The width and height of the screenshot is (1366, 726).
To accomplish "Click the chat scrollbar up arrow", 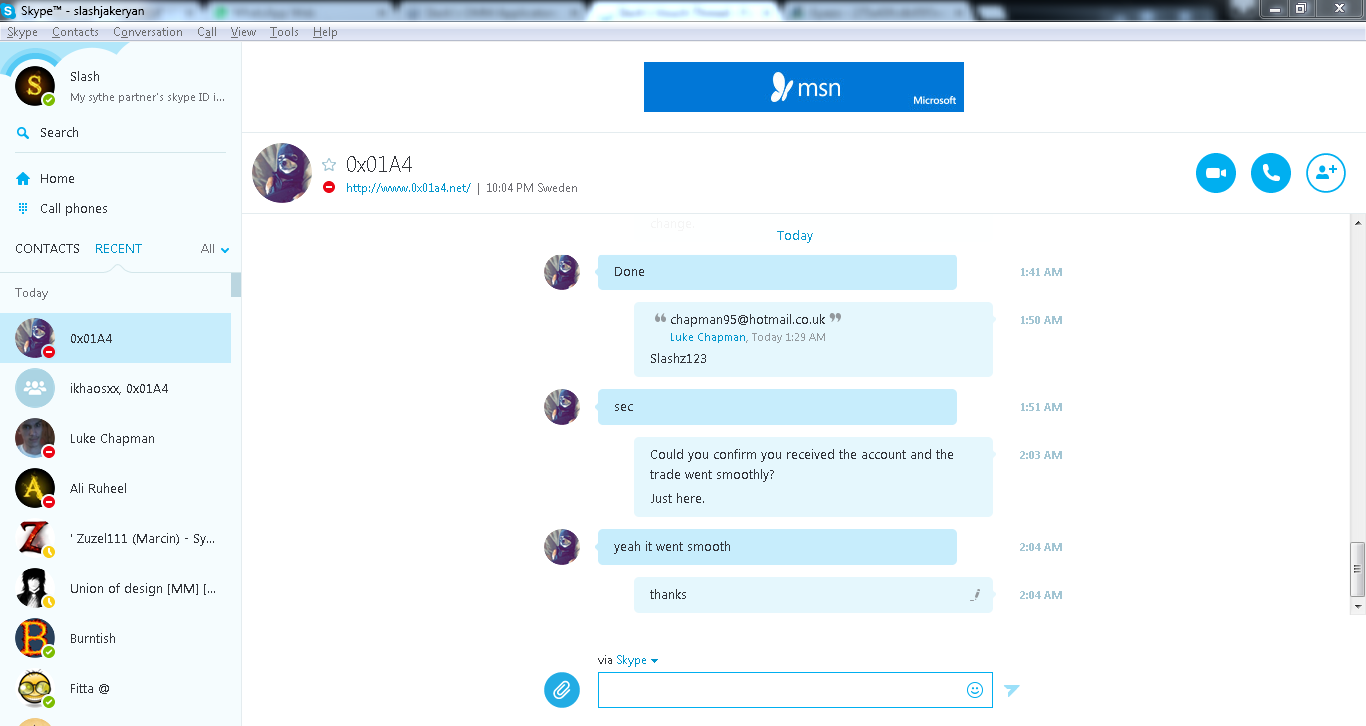I will 1357,221.
